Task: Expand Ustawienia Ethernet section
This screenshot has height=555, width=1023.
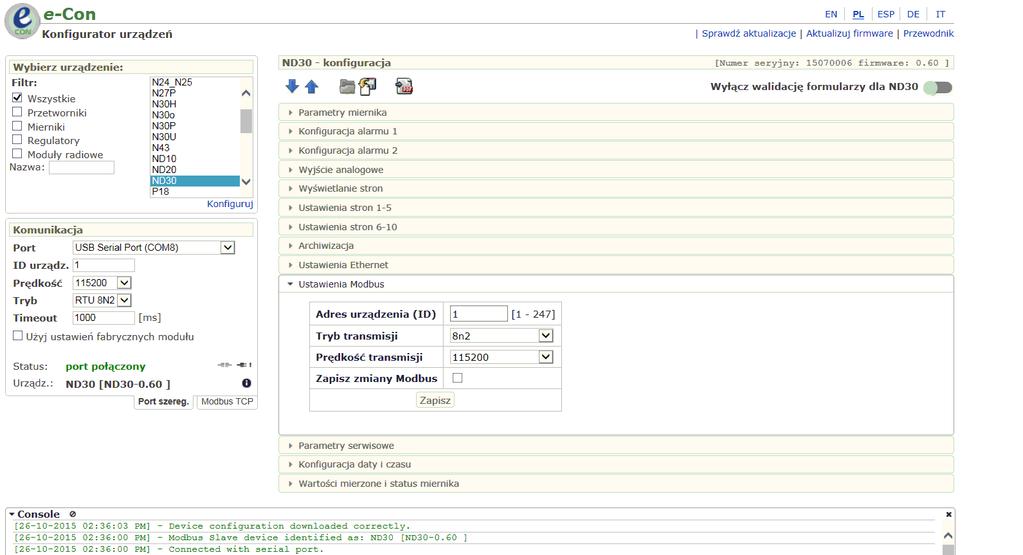Action: (616, 265)
